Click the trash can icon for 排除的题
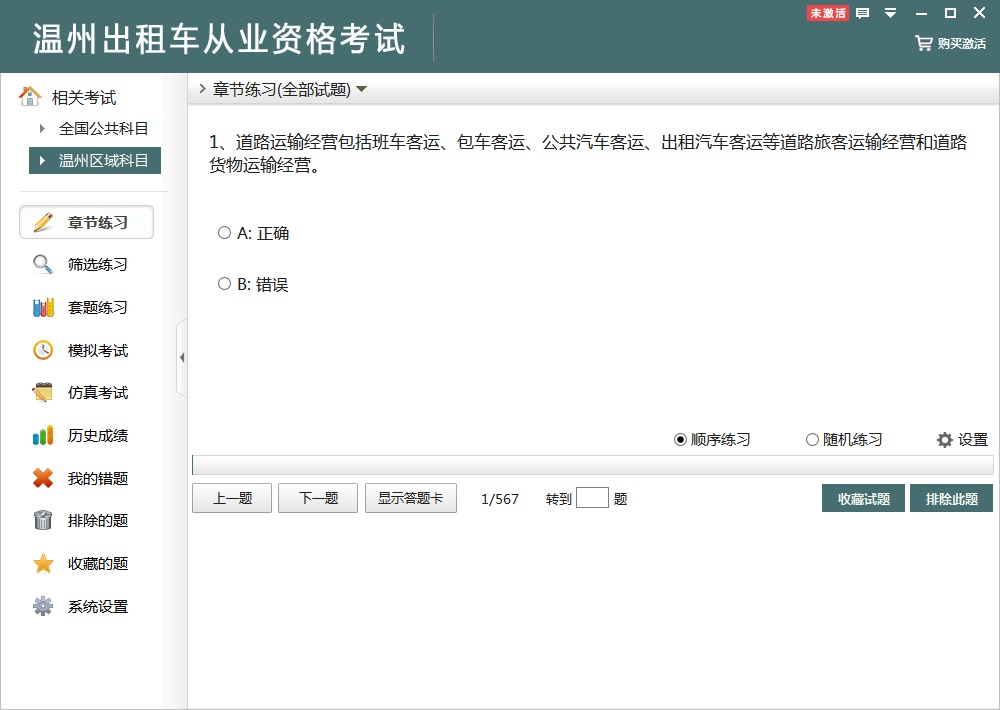The width and height of the screenshot is (1000, 710). coord(43,520)
